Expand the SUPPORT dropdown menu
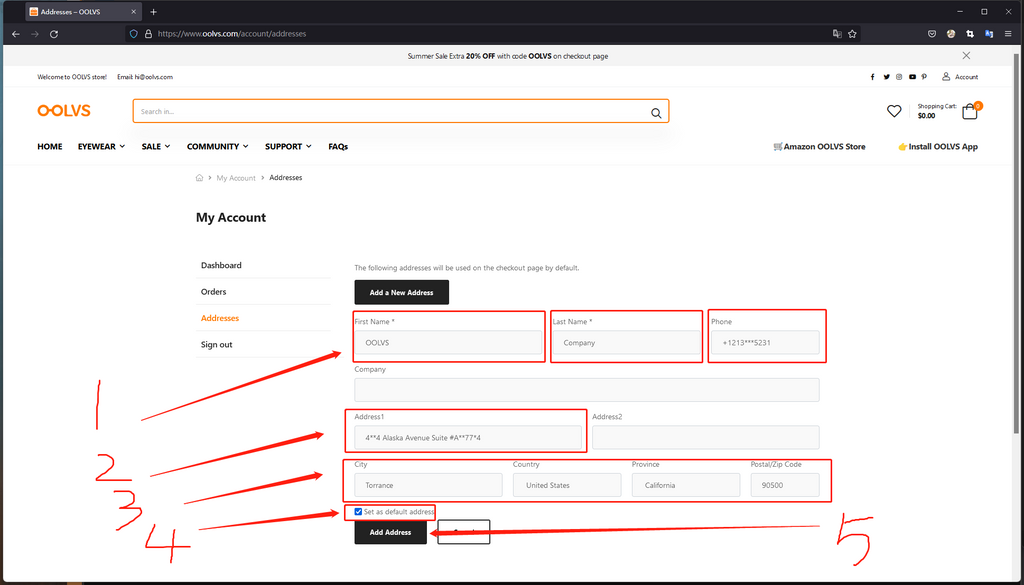This screenshot has width=1024, height=585. 288,147
